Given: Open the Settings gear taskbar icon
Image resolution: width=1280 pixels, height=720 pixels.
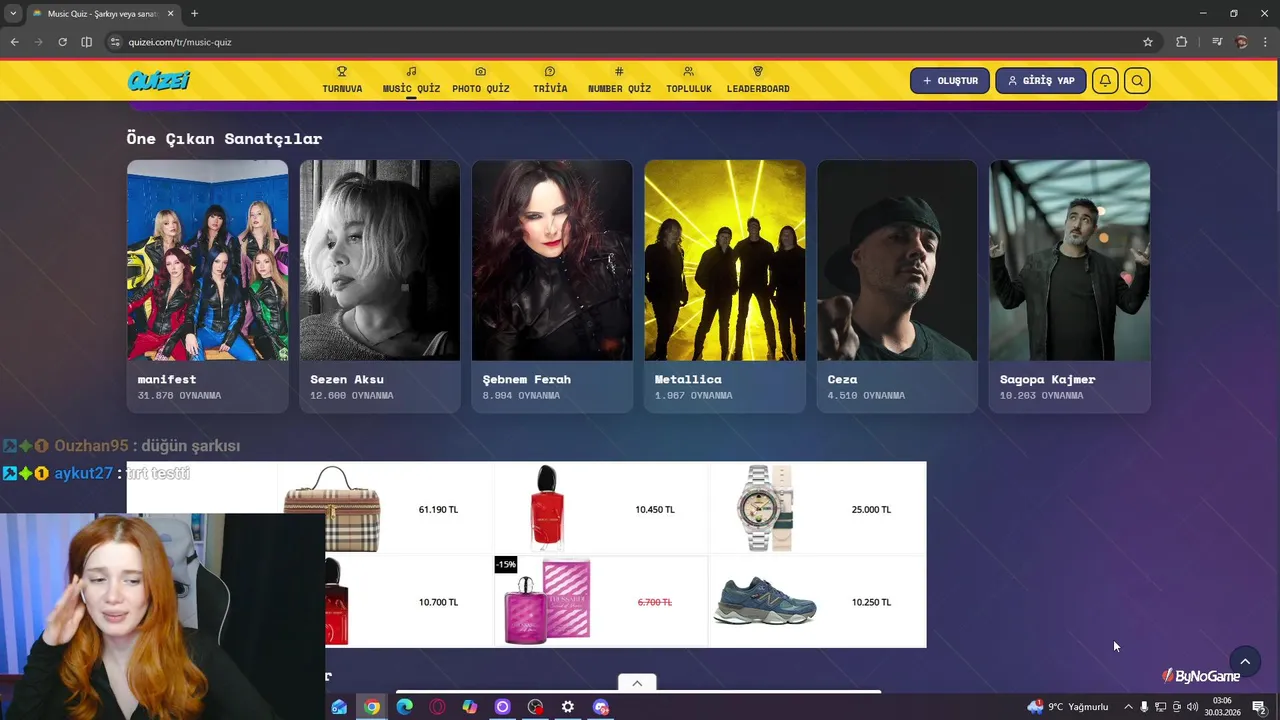Looking at the screenshot, I should coord(568,707).
